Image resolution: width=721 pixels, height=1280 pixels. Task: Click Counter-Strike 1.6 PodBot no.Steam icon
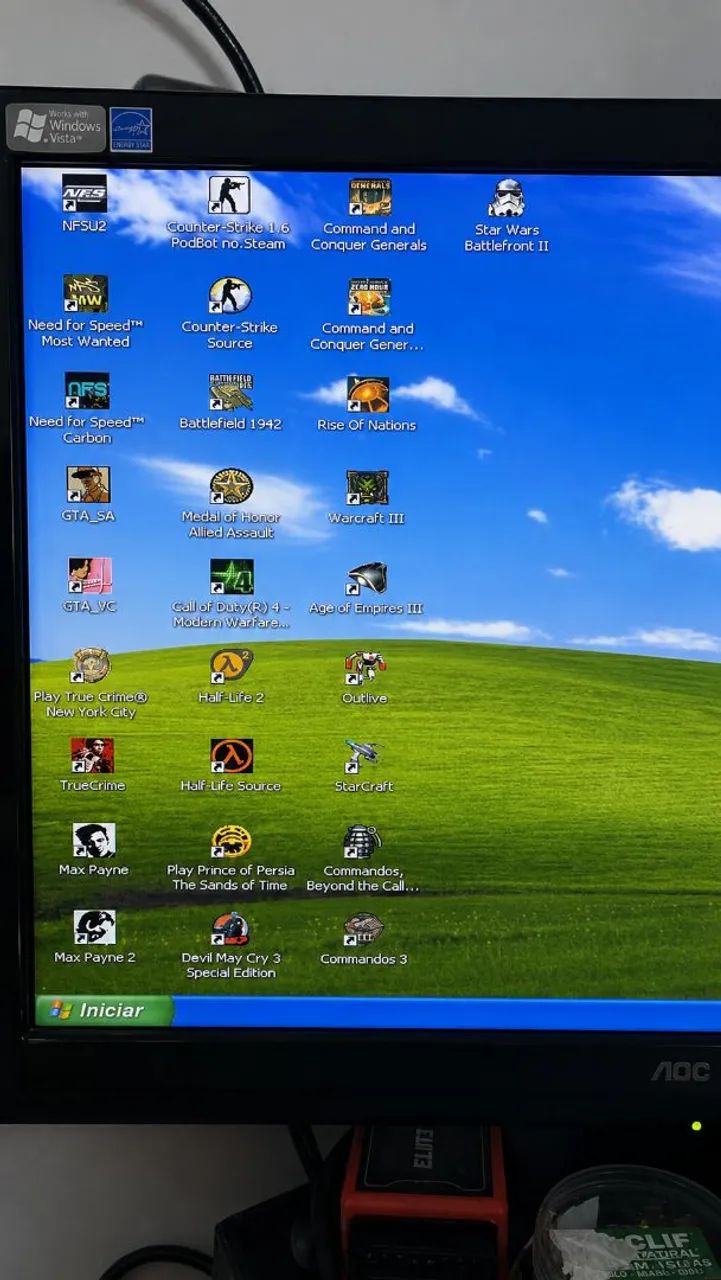(229, 195)
